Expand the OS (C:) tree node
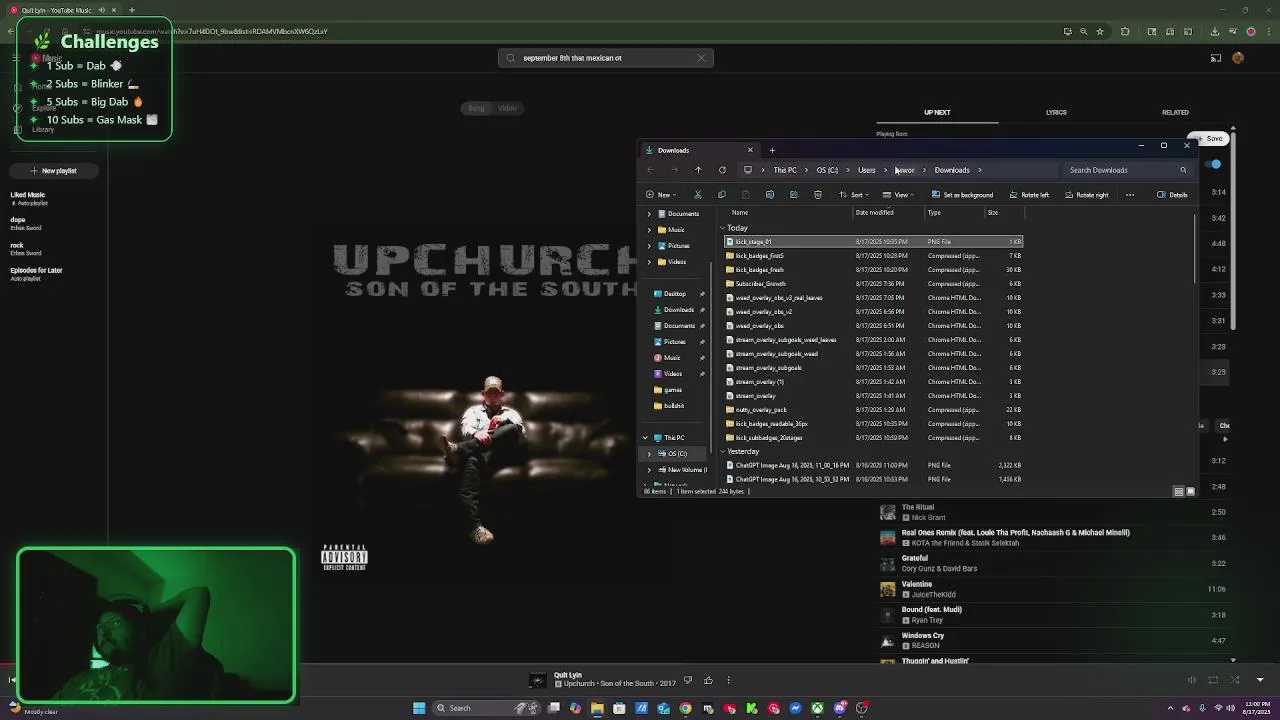1280x720 pixels. (649, 454)
